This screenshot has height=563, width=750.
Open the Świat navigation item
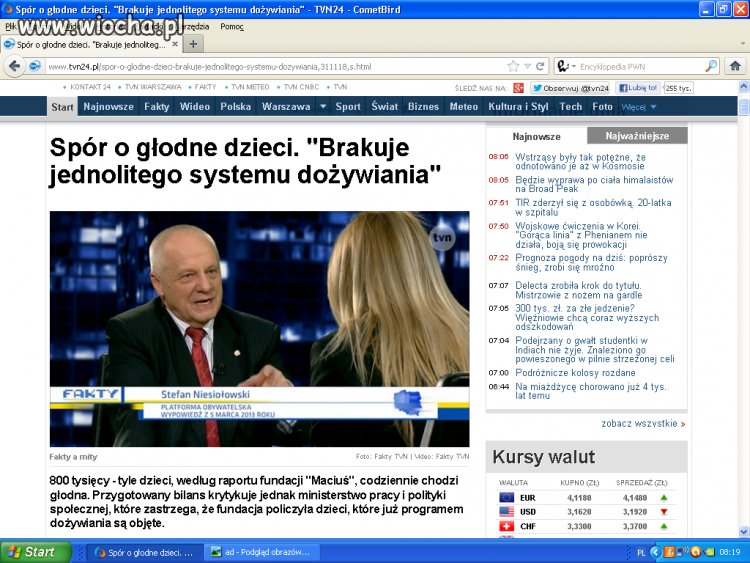coord(385,107)
